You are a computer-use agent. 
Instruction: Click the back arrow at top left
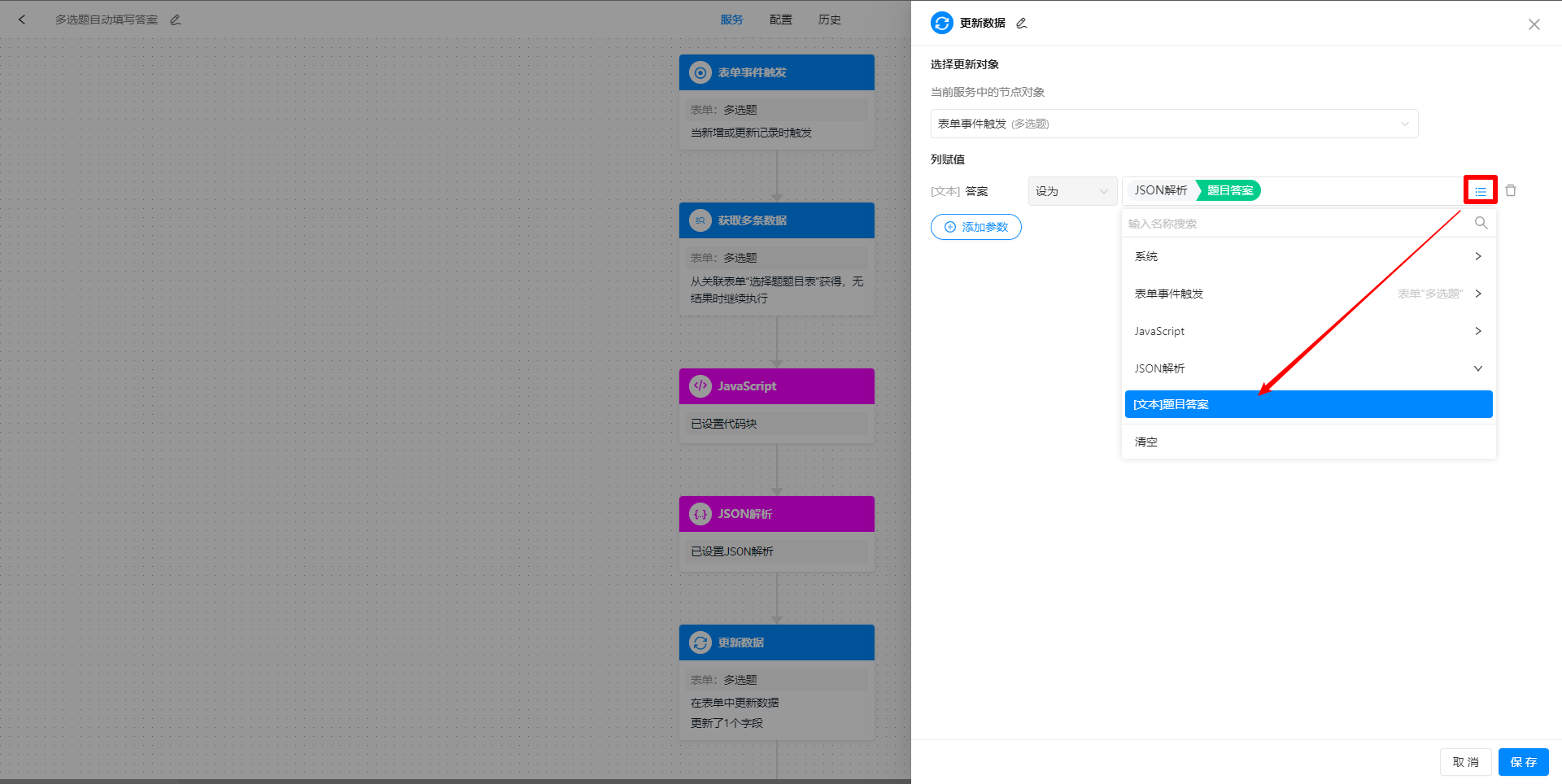(x=22, y=19)
